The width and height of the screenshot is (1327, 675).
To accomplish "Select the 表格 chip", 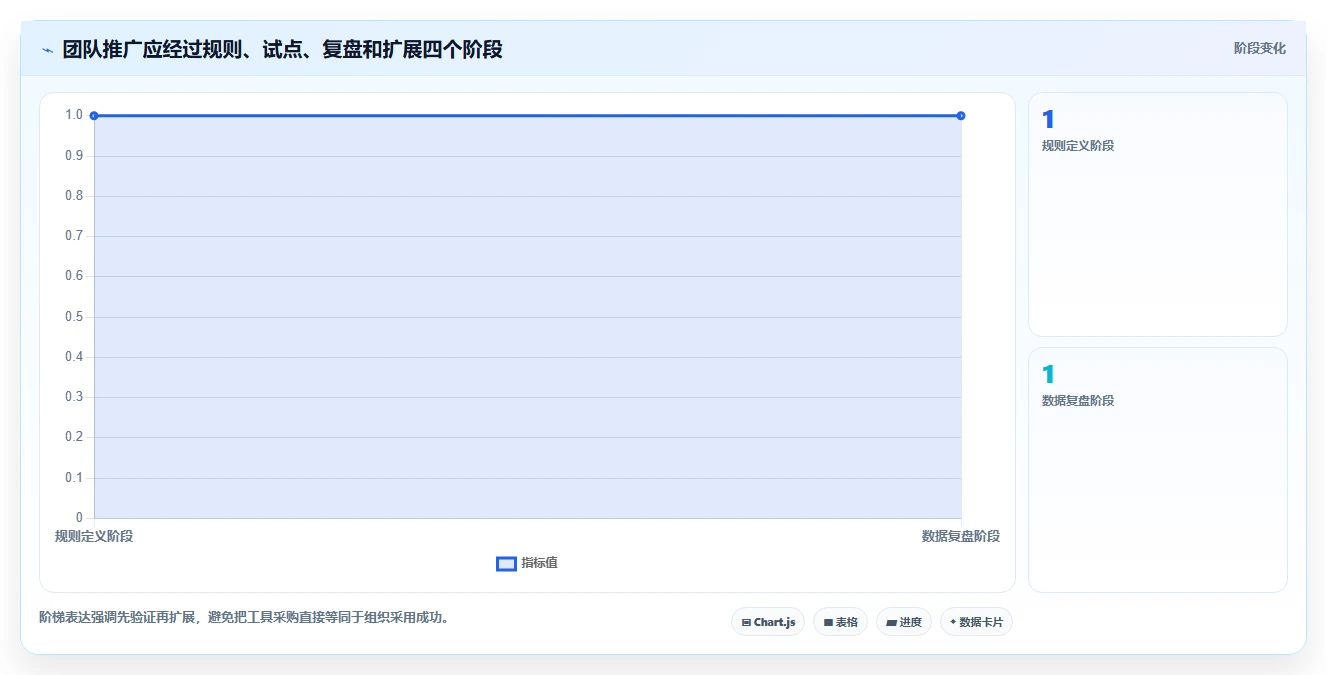I will [x=840, y=622].
